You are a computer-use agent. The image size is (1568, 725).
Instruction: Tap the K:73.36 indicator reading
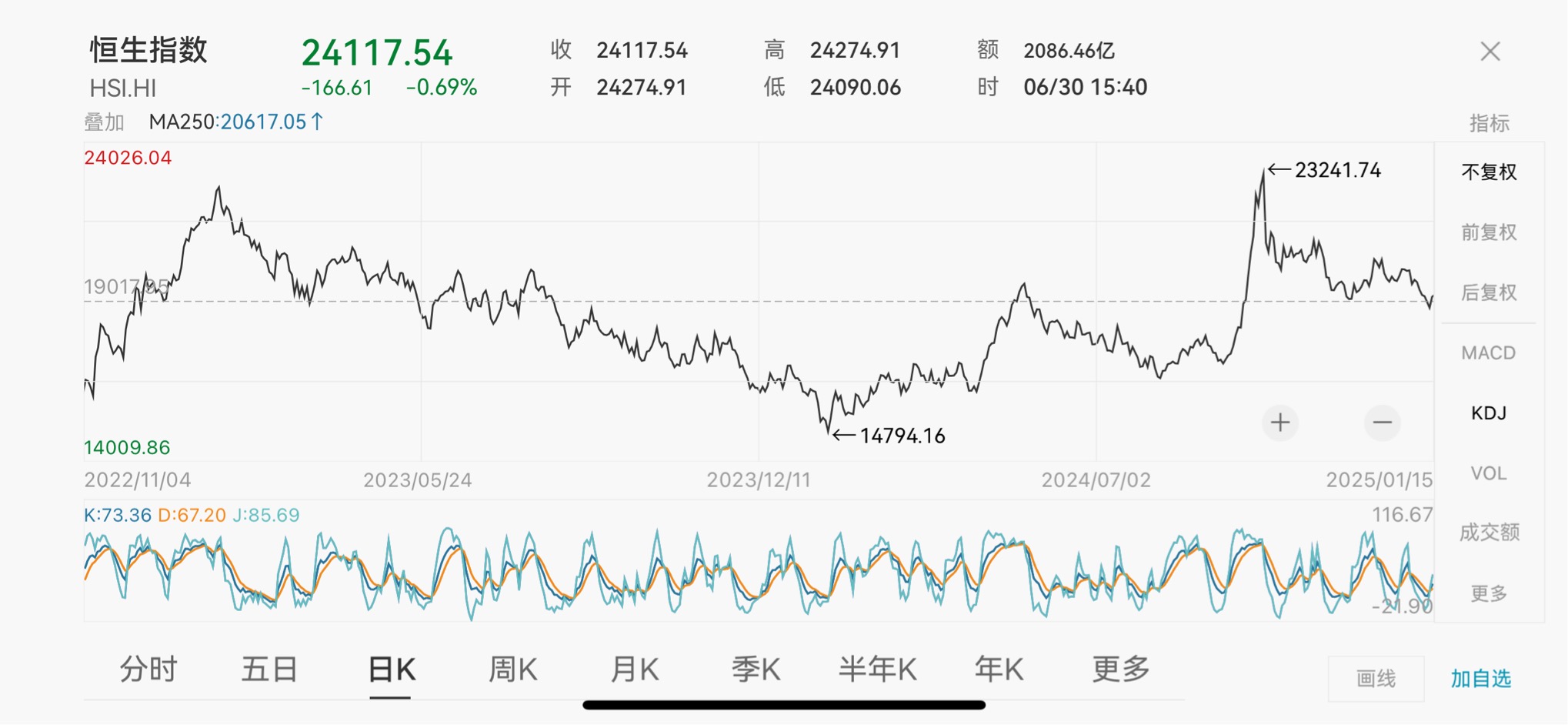118,515
